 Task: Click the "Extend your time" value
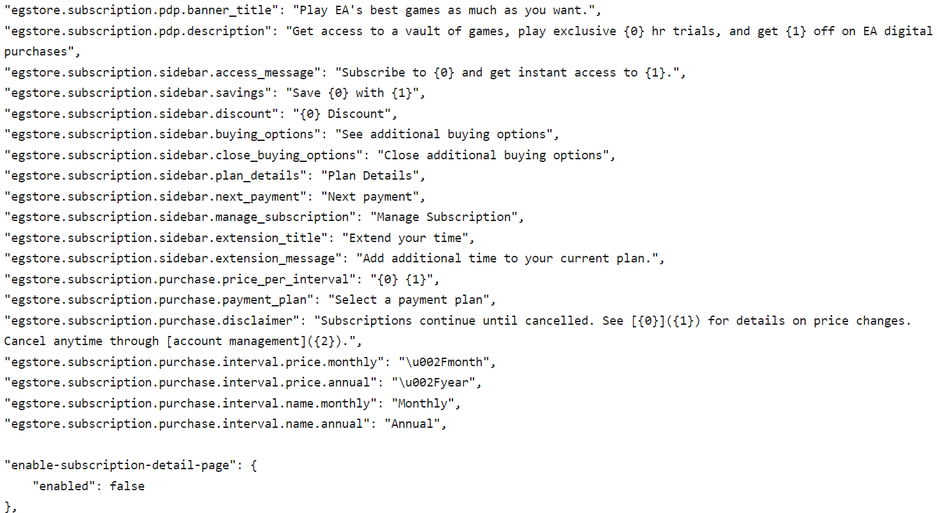click(x=408, y=238)
